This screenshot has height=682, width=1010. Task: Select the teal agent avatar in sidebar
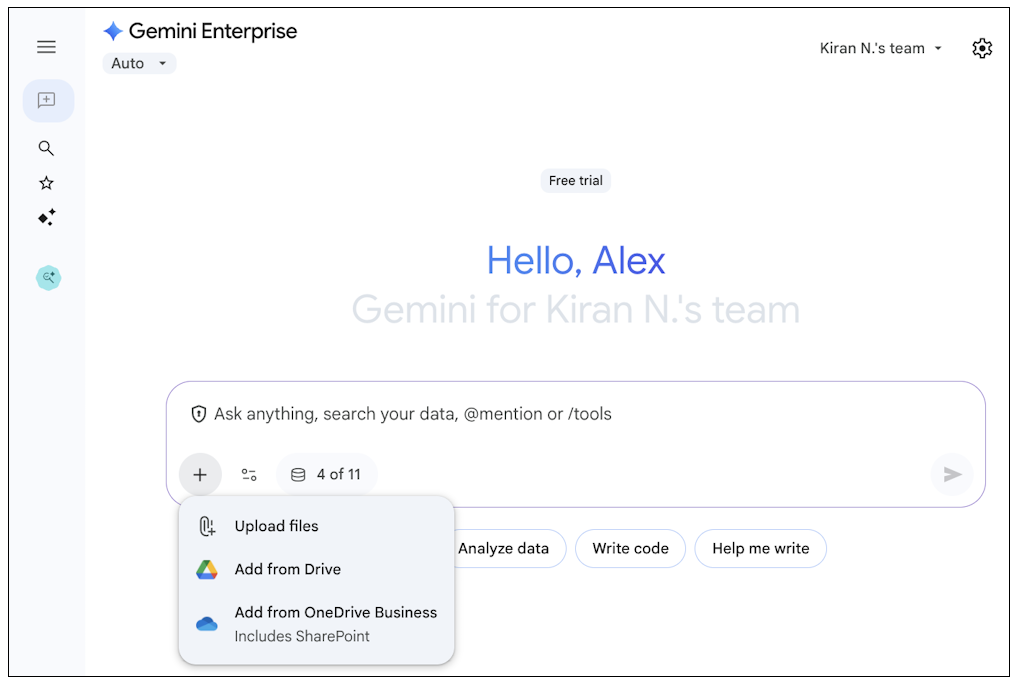pos(48,277)
